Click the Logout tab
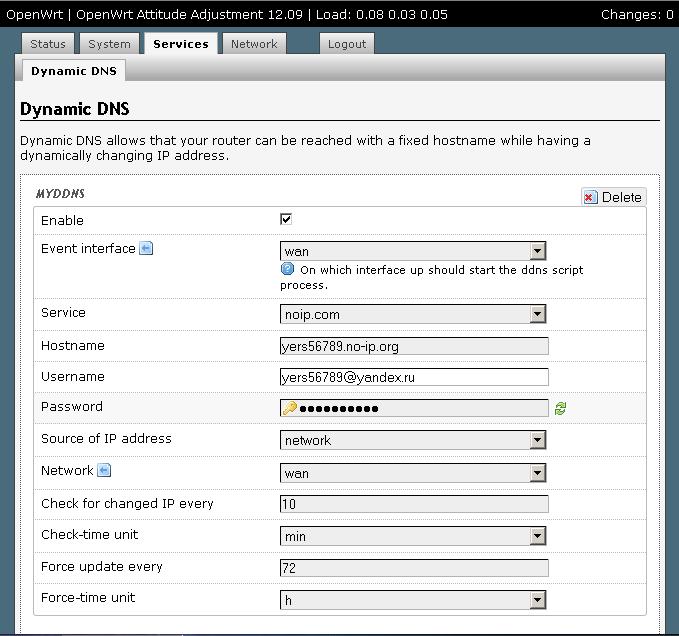Screen dimensions: 679x636 (x=347, y=44)
